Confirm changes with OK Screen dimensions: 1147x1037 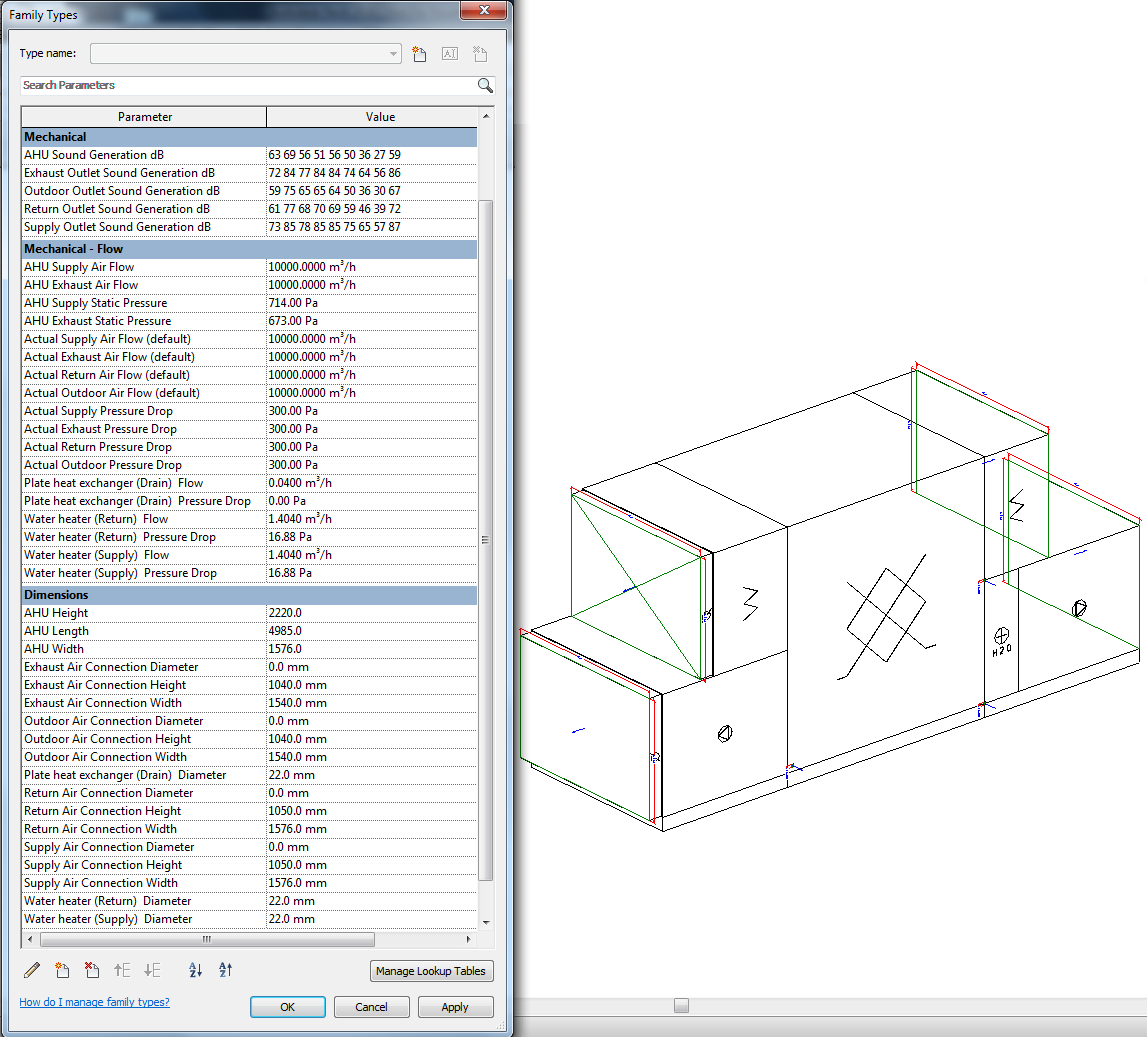(287, 1006)
